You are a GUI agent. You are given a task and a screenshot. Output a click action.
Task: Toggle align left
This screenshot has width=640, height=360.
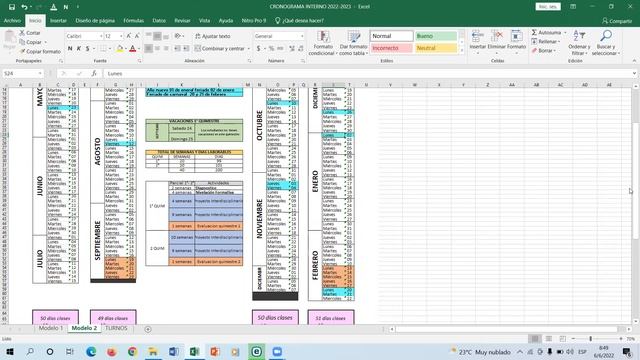[x=149, y=49]
